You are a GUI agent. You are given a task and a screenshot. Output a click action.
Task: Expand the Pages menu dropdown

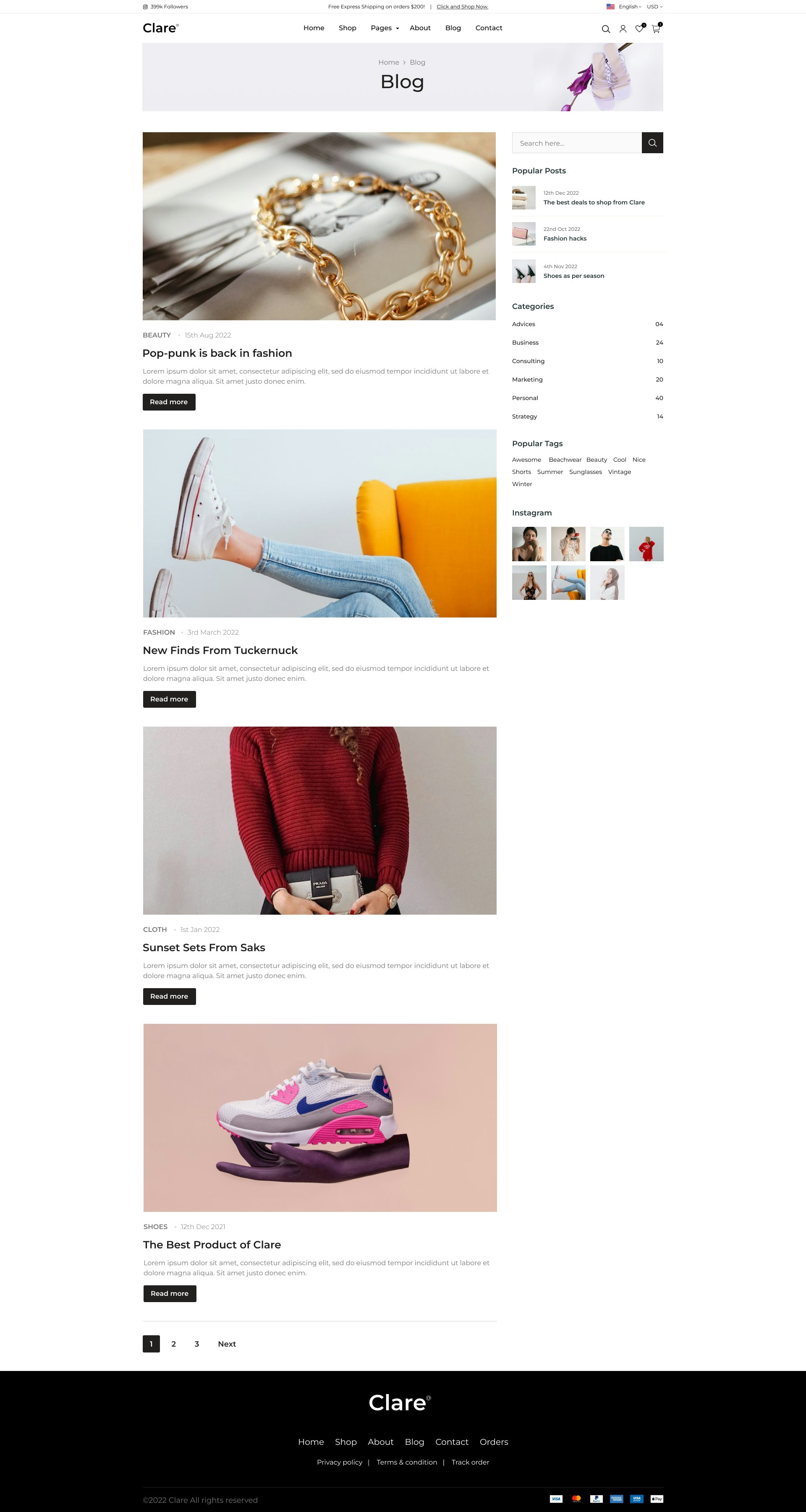point(385,28)
